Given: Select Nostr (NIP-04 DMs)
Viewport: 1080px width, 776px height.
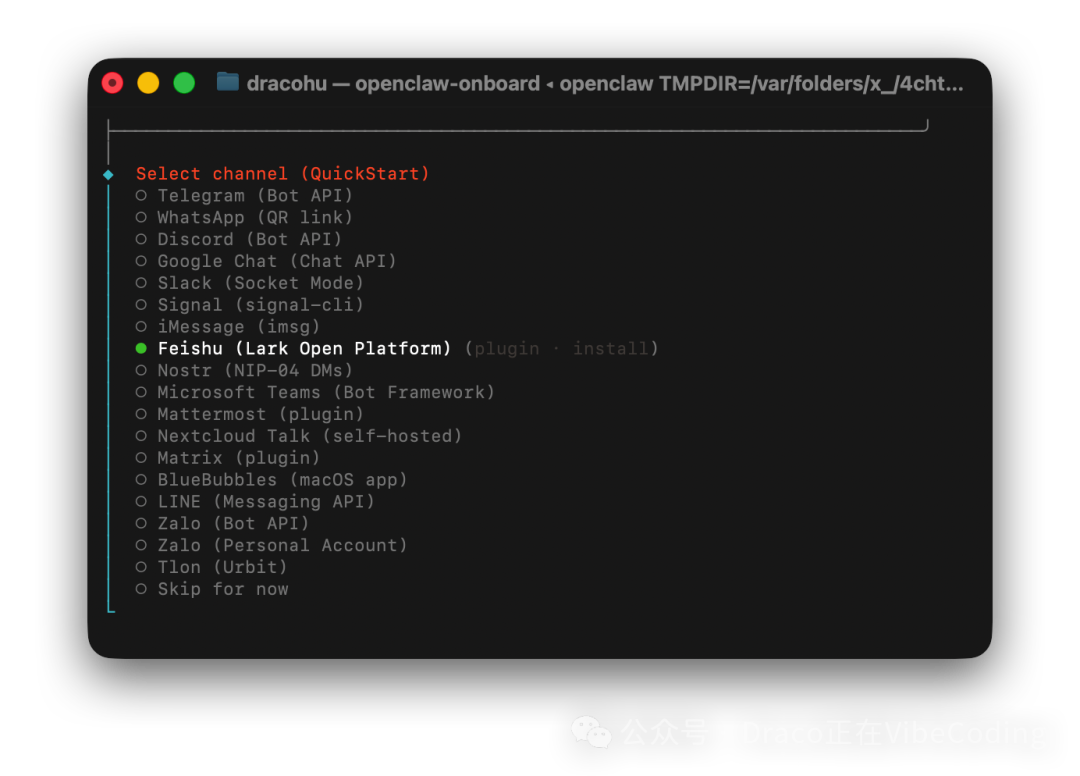Looking at the screenshot, I should point(248,370).
